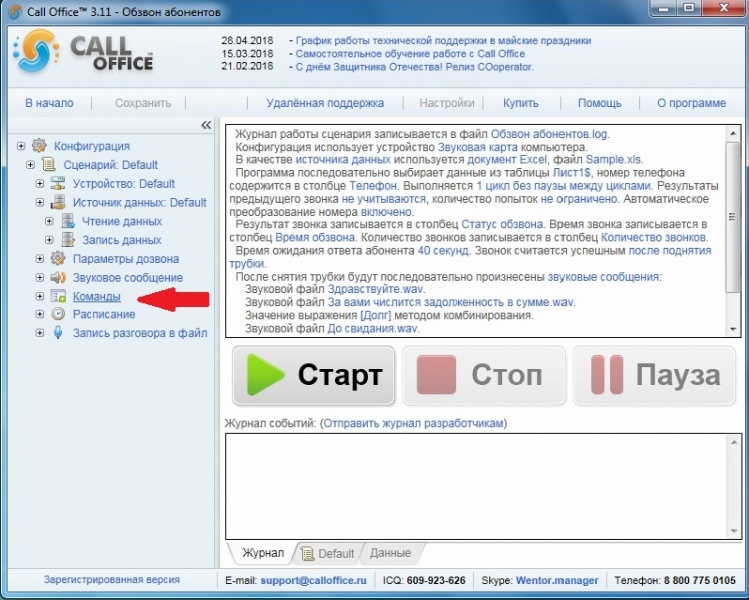The image size is (749, 600).
Task: Click the description scrollbar down arrow
Action: 733,329
